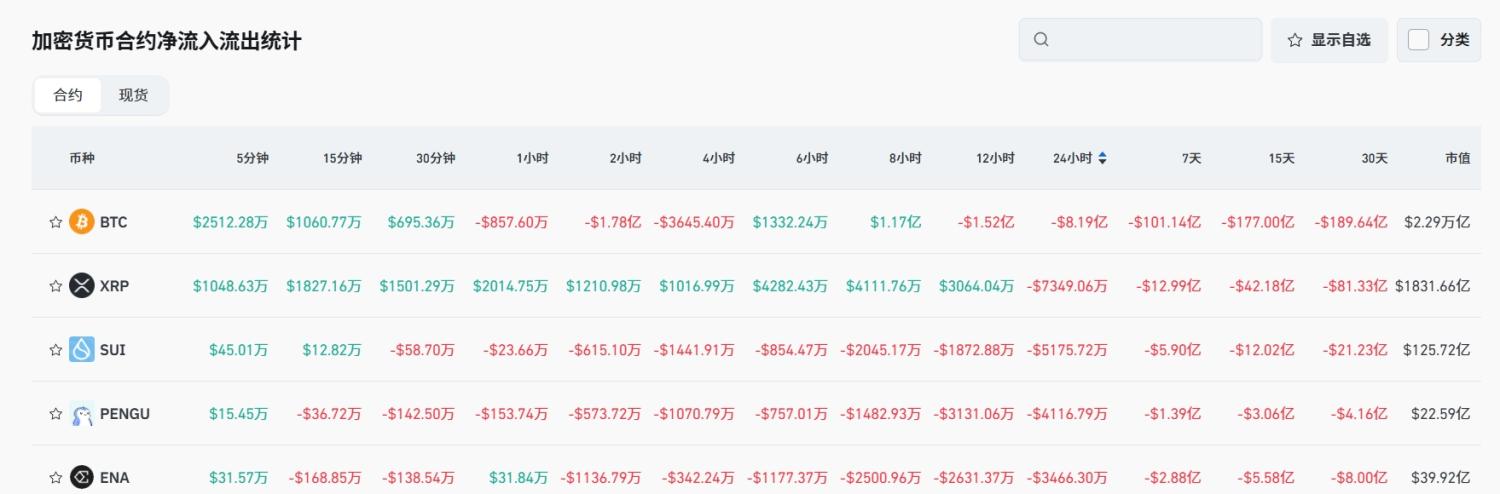Select the 合约 tab
Image resolution: width=1500 pixels, height=494 pixels.
(68, 96)
